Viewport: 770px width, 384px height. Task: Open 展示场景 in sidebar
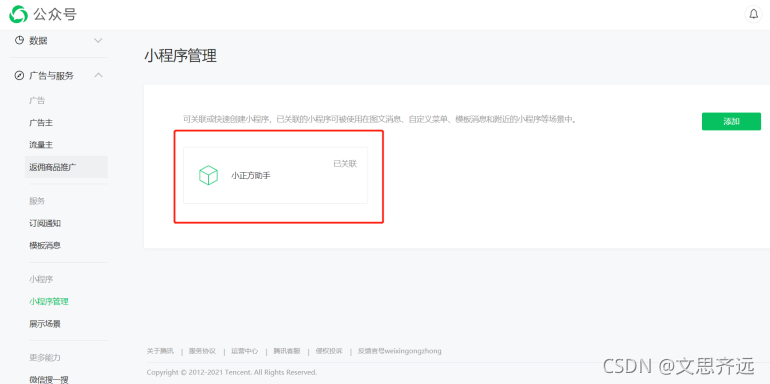(45, 324)
